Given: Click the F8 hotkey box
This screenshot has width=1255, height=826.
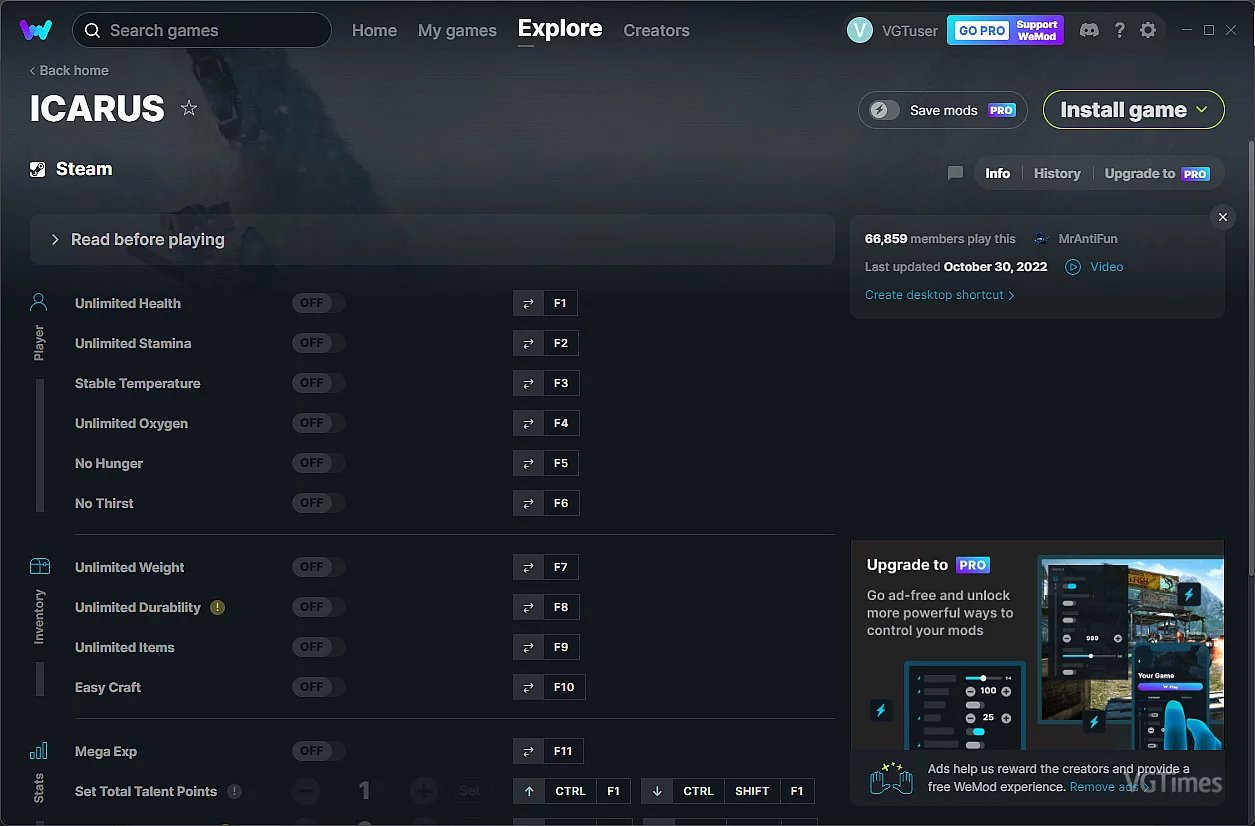Looking at the screenshot, I should pos(561,607).
